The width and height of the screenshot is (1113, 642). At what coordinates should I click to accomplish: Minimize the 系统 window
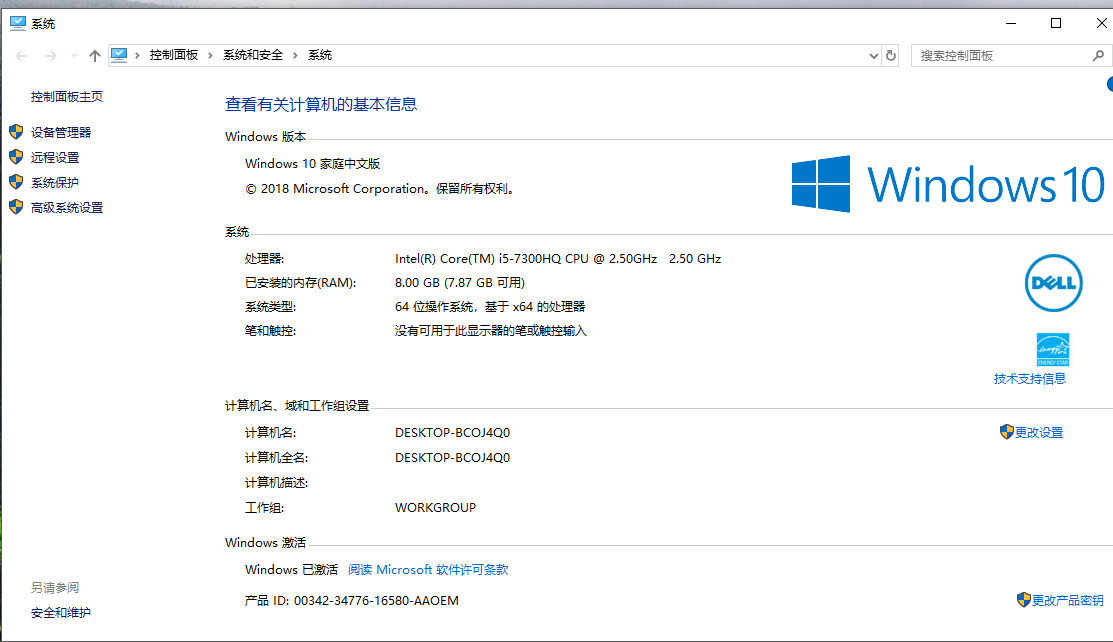click(x=1011, y=23)
